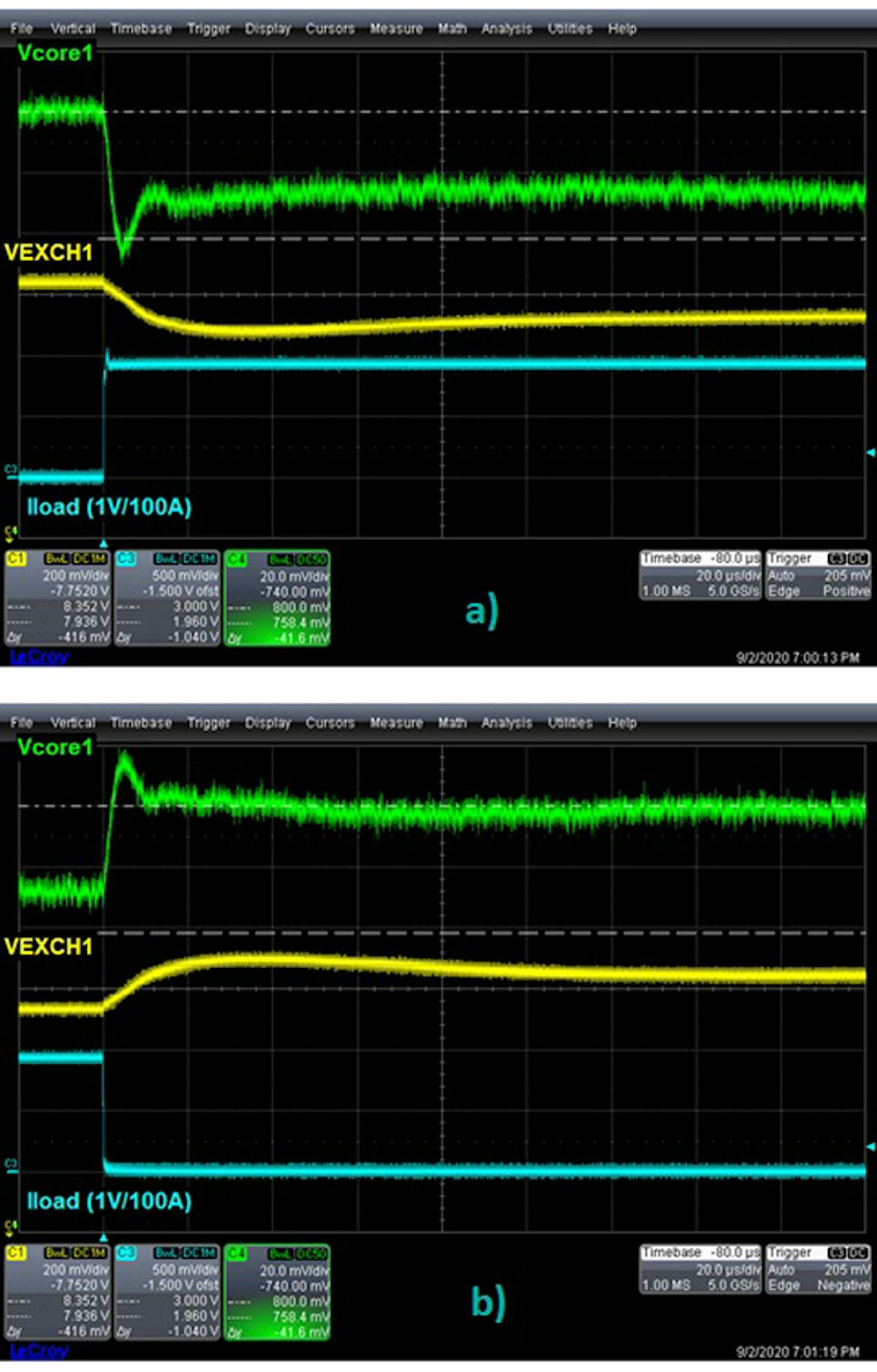Select the VEXCH1 trace label in a)
This screenshot has height=1372, width=877.
point(49,253)
